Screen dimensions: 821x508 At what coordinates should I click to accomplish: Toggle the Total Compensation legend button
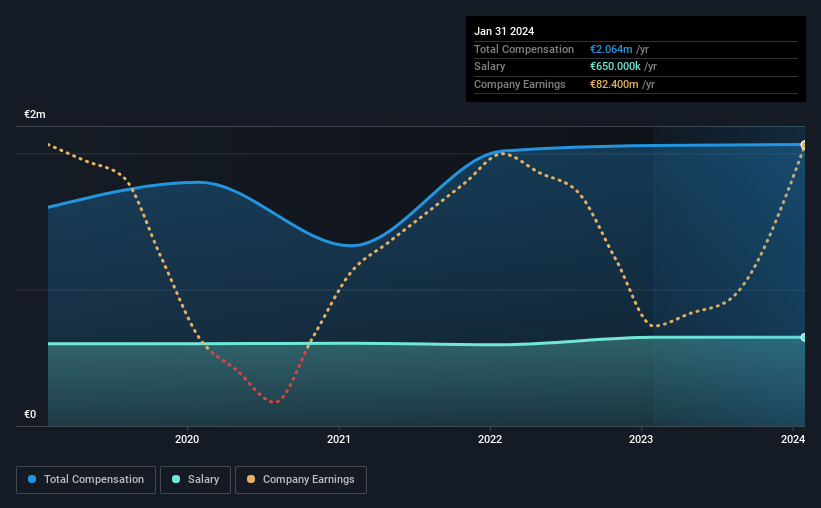[86, 479]
